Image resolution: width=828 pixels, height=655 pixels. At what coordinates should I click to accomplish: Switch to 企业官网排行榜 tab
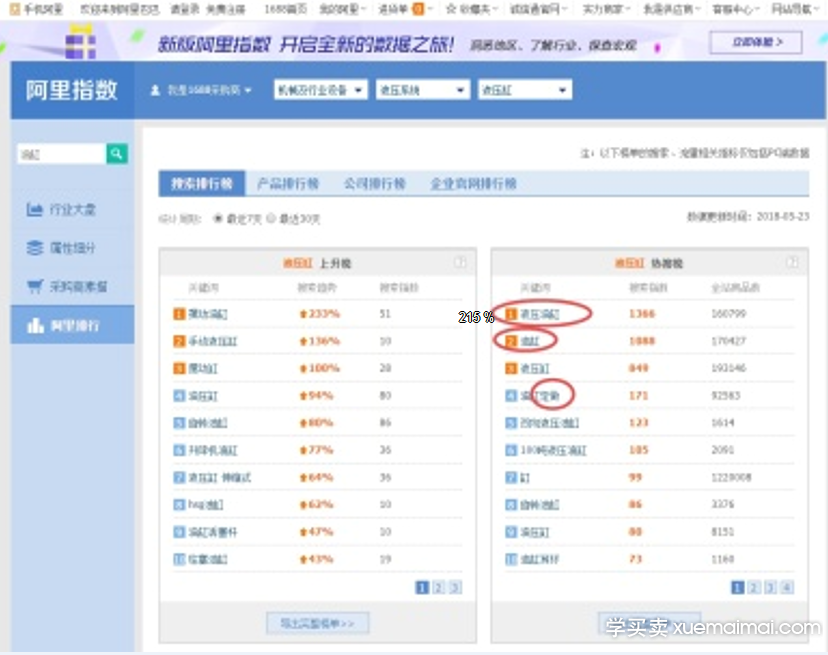(x=473, y=183)
